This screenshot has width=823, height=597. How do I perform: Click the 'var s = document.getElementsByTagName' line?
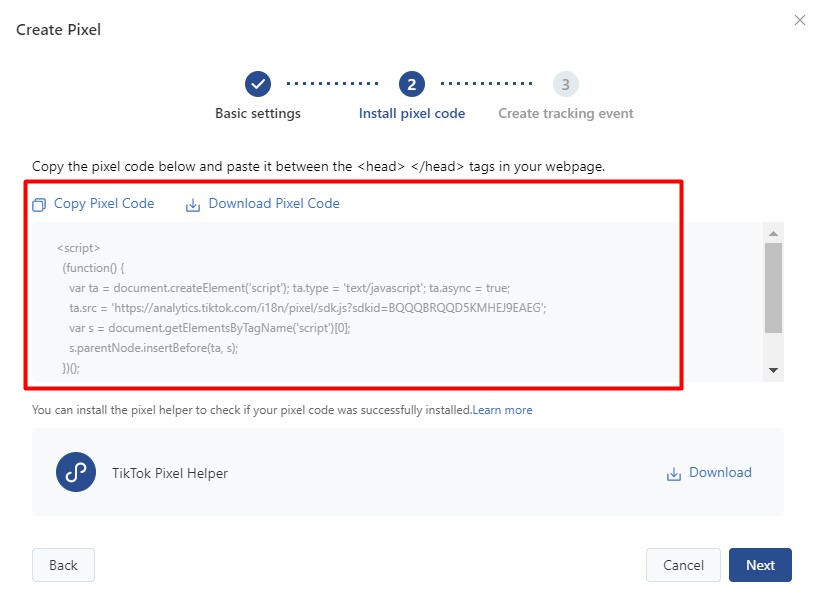pyautogui.click(x=209, y=328)
